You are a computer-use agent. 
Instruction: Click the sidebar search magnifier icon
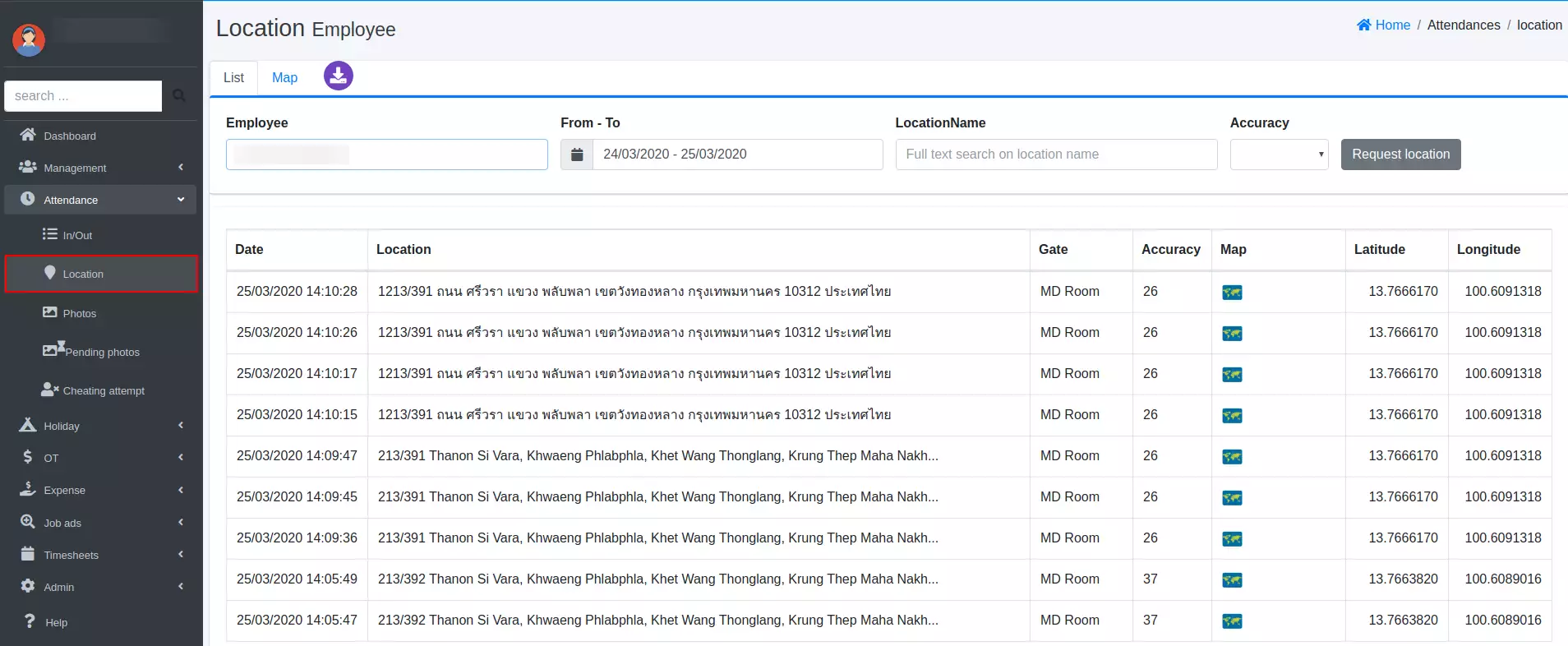178,96
